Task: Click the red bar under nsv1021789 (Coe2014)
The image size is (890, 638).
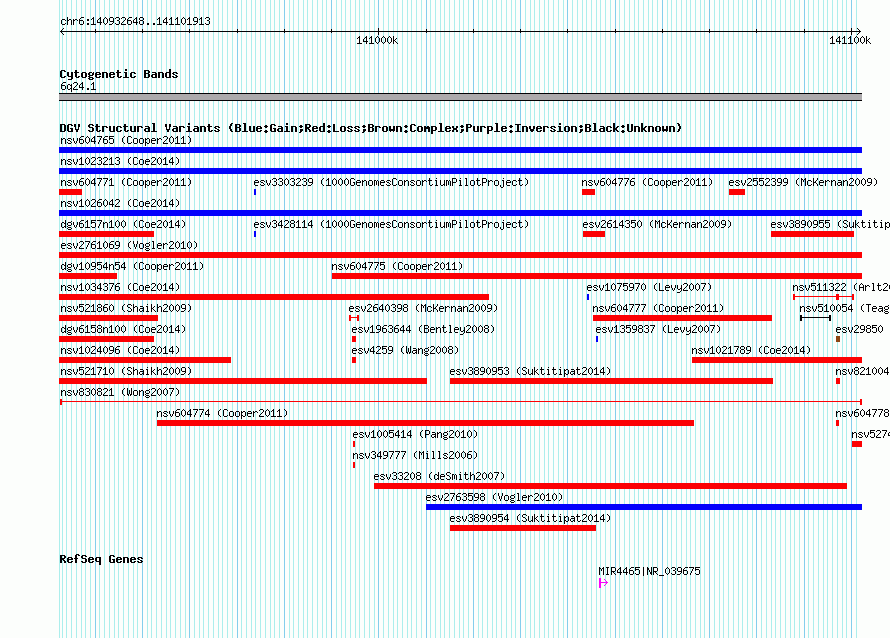Action: coord(777,360)
